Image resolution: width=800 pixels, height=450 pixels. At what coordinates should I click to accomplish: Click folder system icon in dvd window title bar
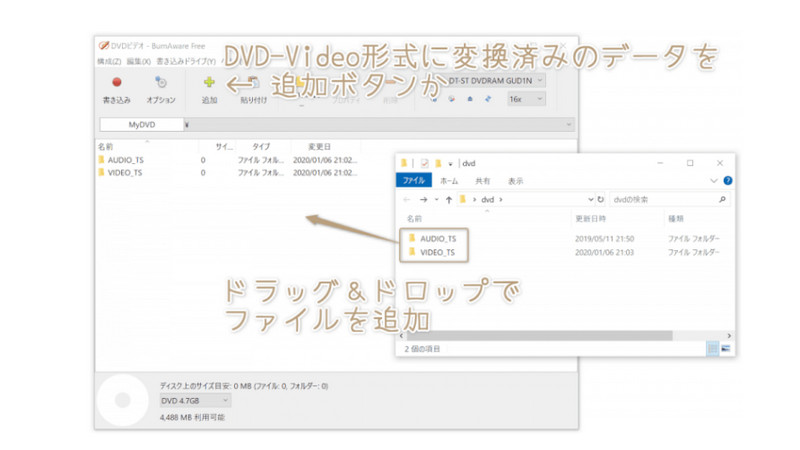point(404,163)
